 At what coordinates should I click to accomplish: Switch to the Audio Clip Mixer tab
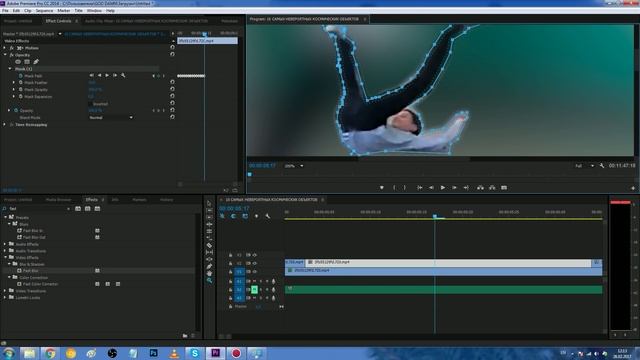[x=146, y=21]
